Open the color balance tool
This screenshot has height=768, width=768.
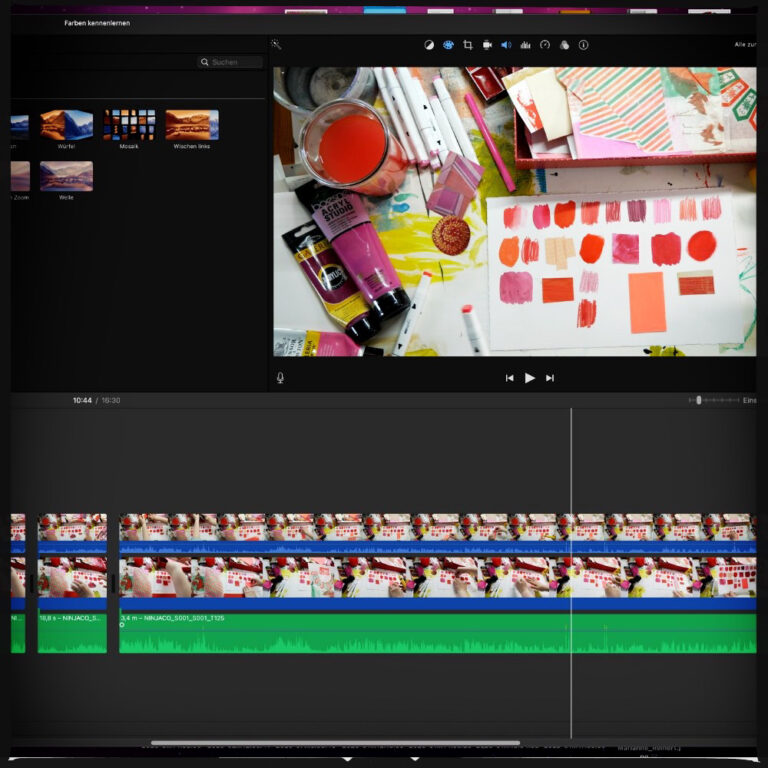pos(429,45)
